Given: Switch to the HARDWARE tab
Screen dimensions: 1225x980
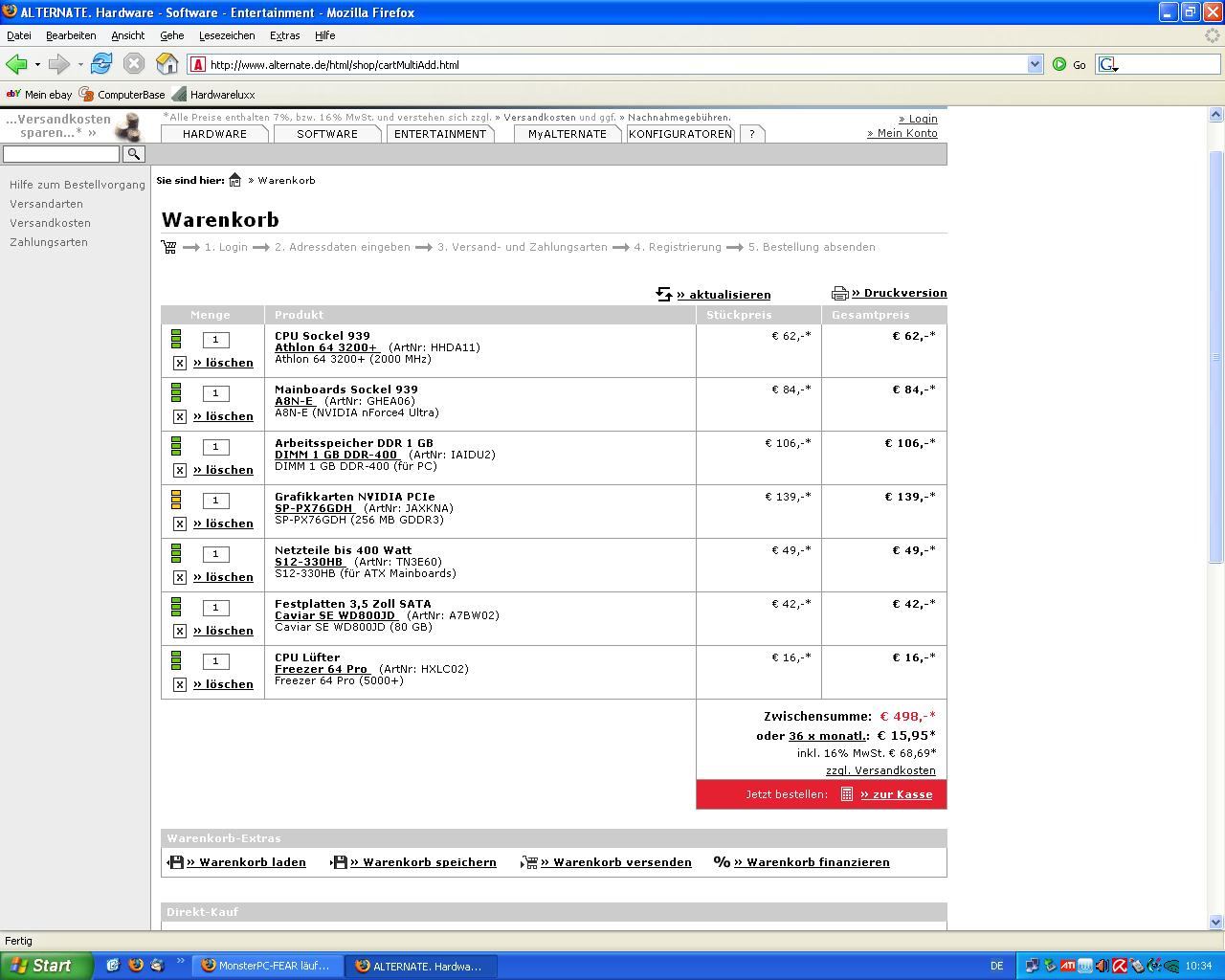Looking at the screenshot, I should 214,134.
